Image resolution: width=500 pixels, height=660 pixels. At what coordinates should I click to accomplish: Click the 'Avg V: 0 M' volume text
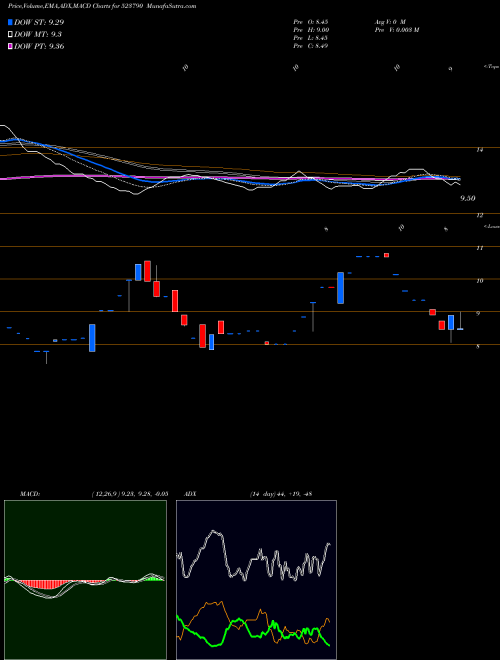coord(390,21)
